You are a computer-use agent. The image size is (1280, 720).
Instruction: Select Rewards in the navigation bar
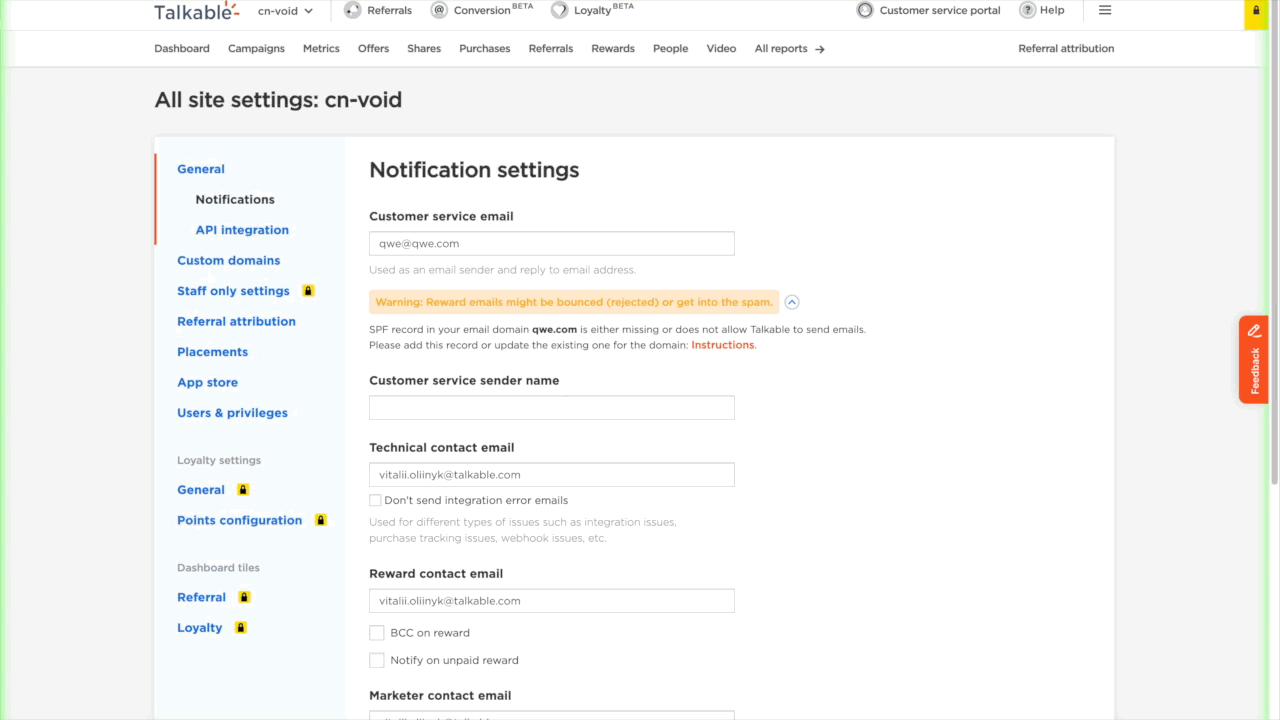pos(613,48)
